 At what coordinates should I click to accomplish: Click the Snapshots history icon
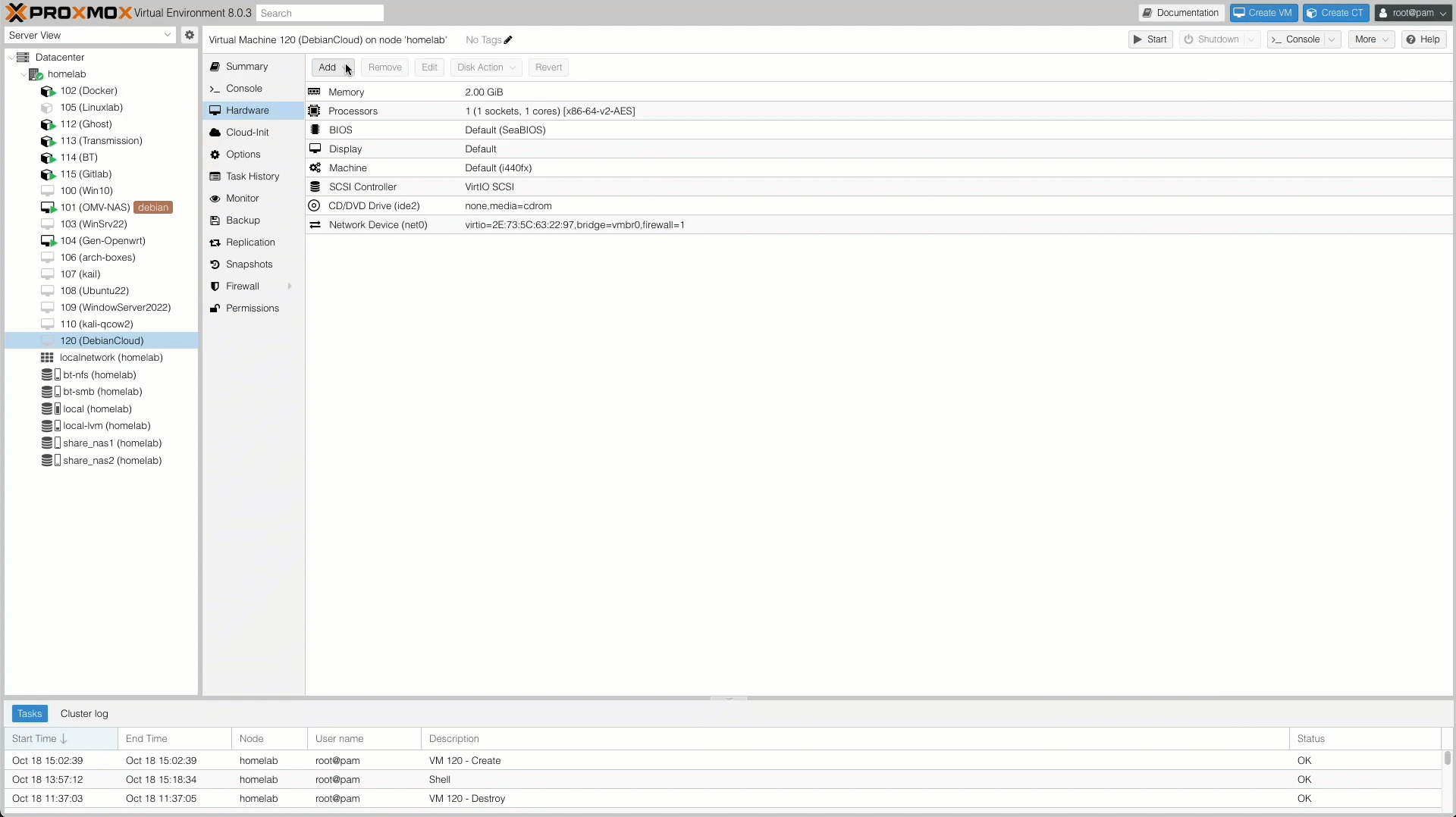215,265
